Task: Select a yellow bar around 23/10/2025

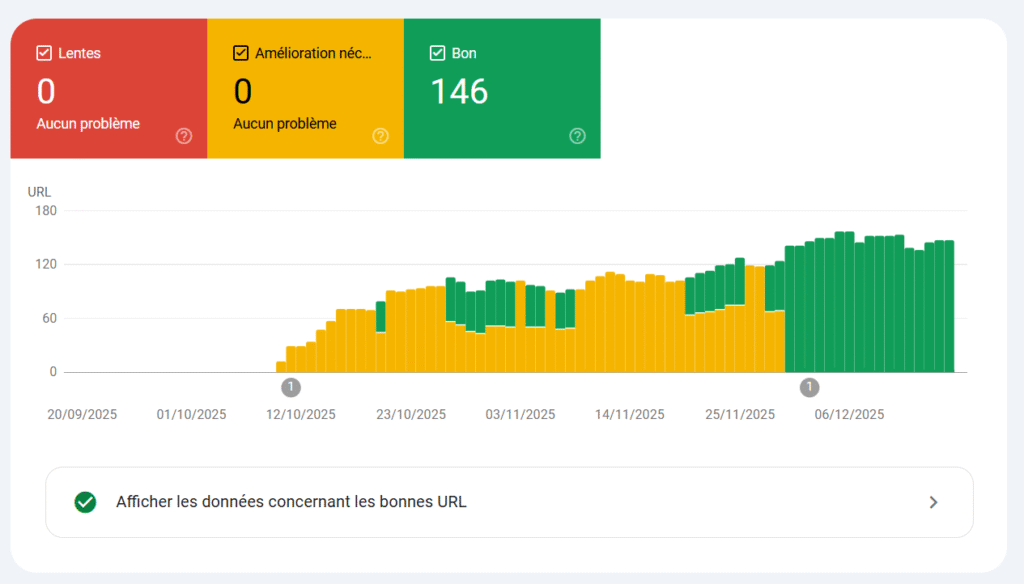Action: [410, 330]
